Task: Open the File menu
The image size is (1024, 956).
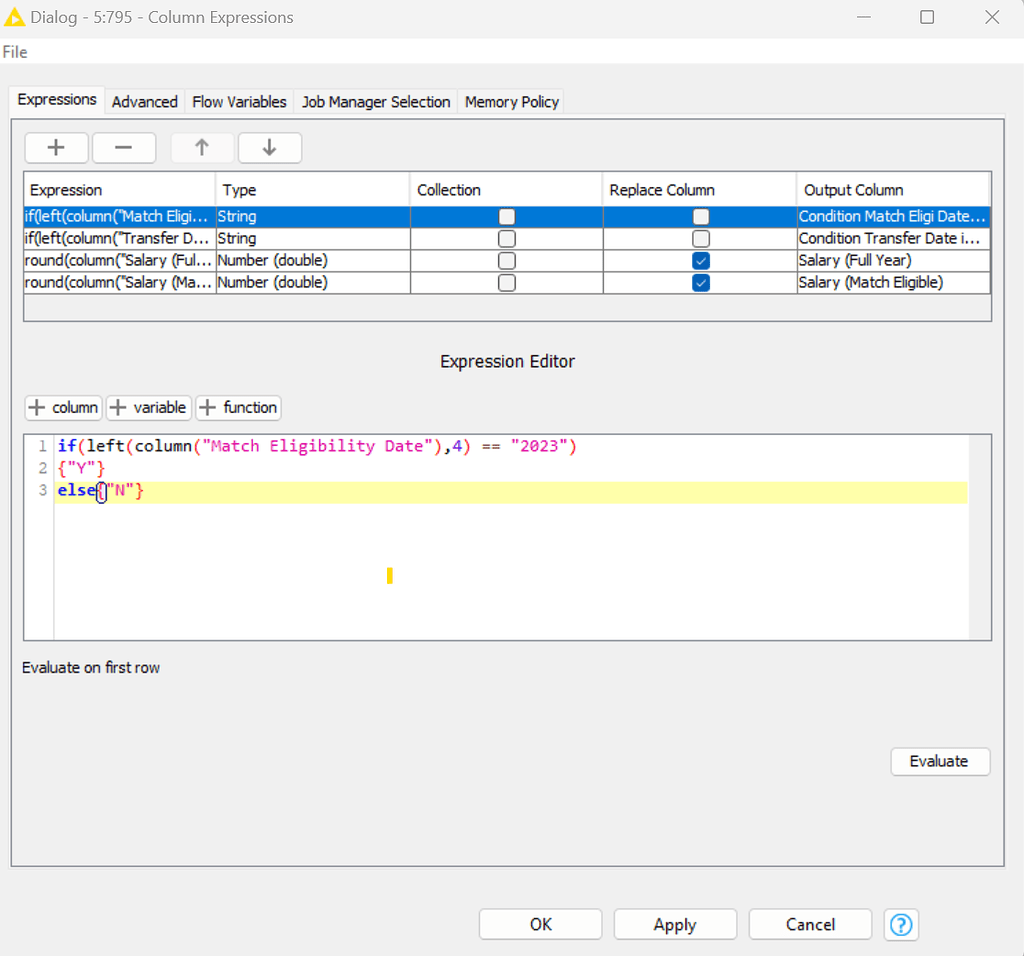Action: [14, 51]
